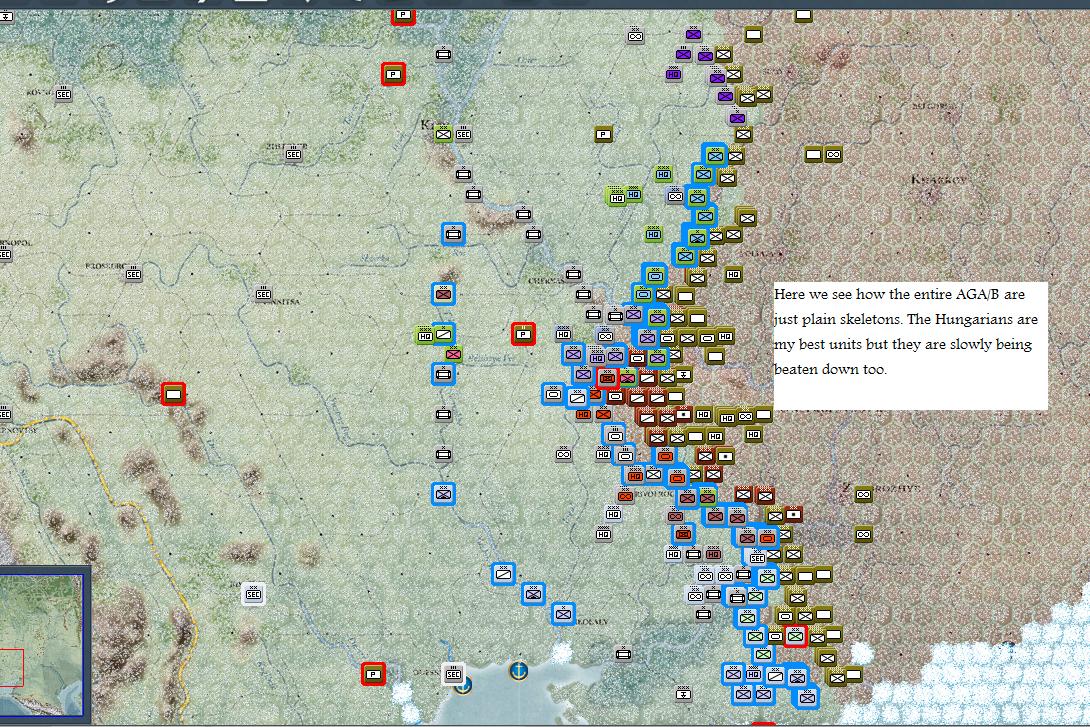This screenshot has height=727, width=1090.
Task: Select grey air unit counter above purple units
Action: (x=635, y=35)
